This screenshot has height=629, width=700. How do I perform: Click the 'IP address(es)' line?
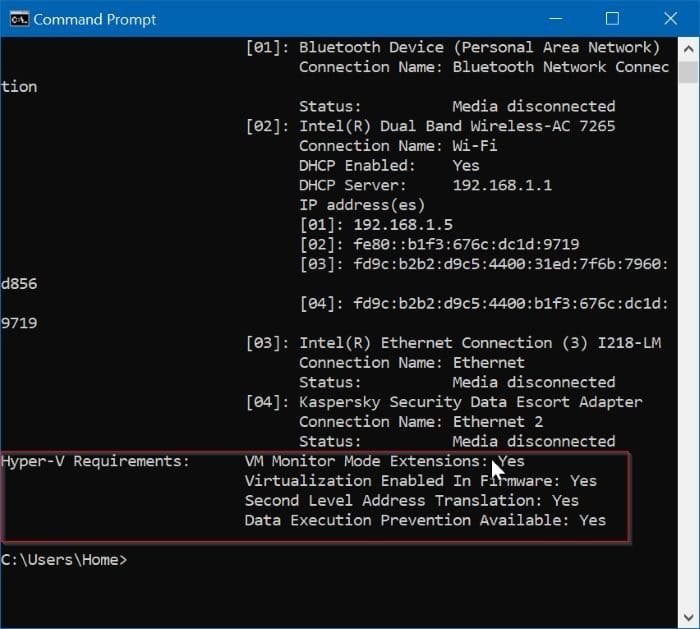[x=362, y=205]
